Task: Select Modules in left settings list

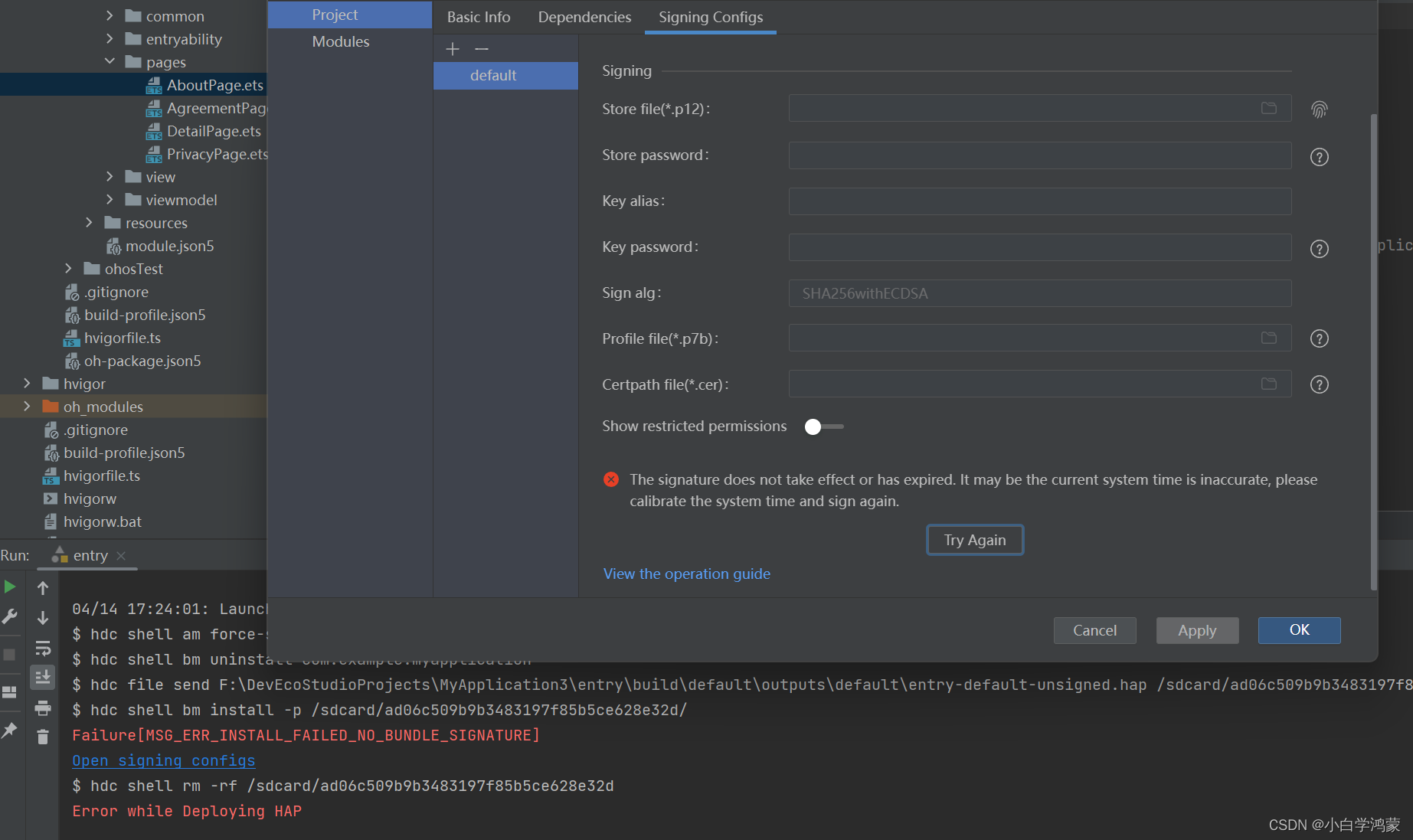Action: click(349, 41)
